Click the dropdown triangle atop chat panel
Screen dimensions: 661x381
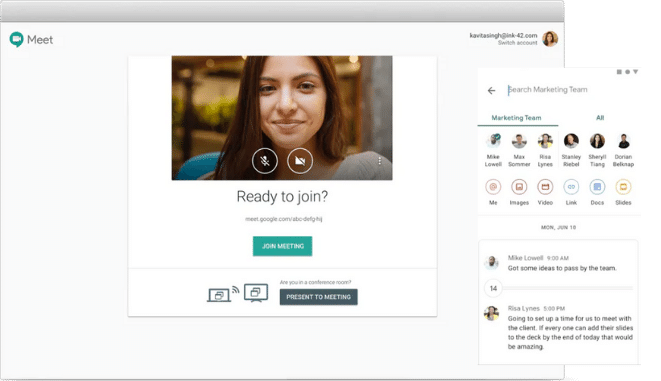pos(635,72)
